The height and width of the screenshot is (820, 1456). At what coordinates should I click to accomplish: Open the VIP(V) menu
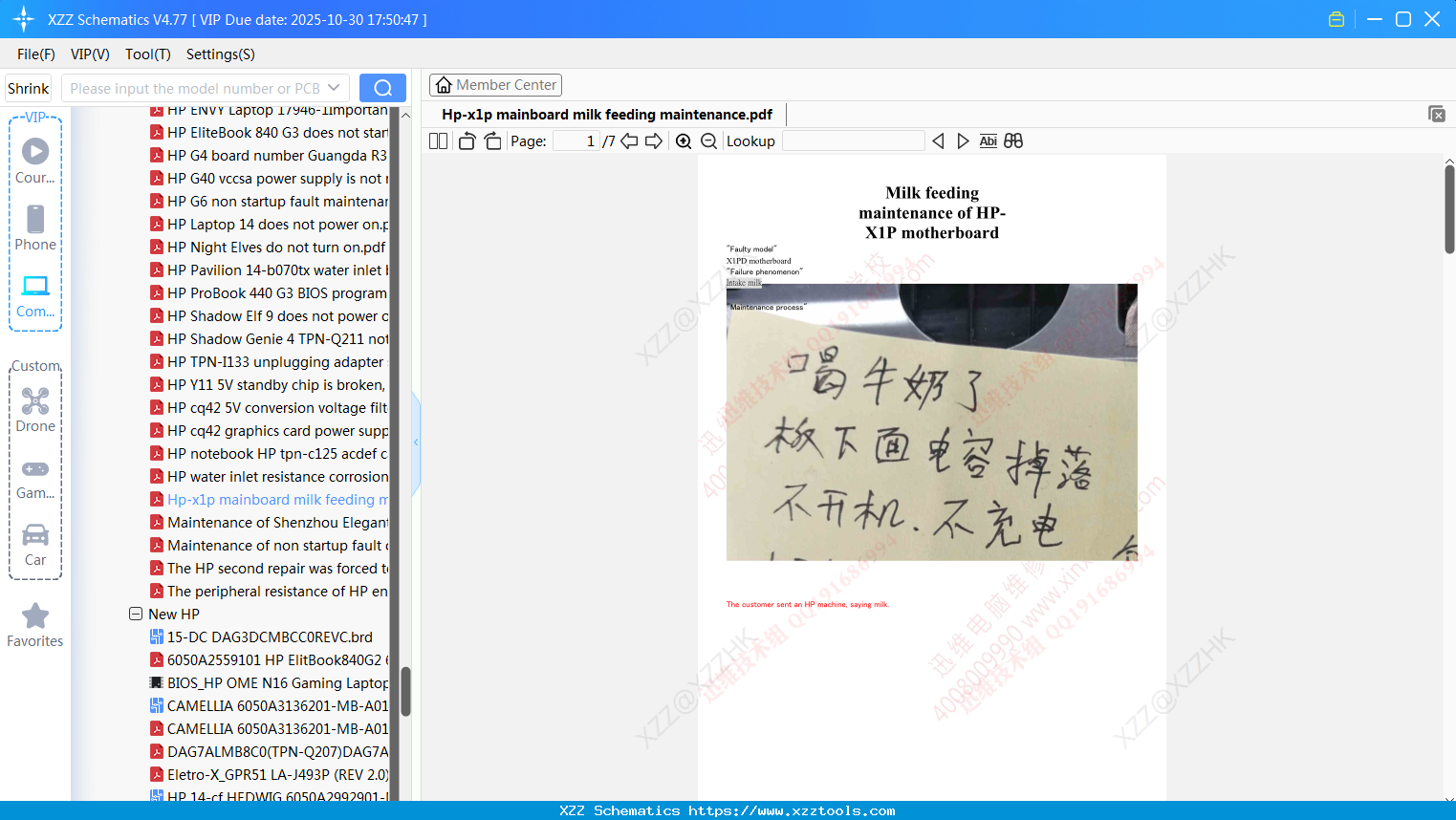[90, 54]
